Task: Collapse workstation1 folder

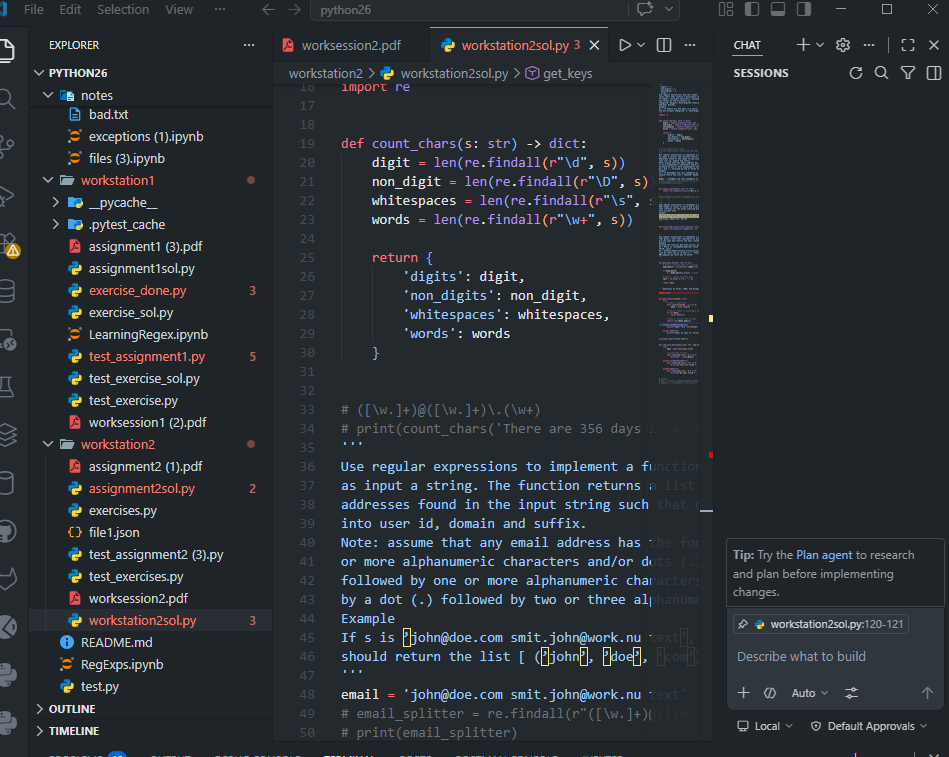Action: pyautogui.click(x=48, y=180)
